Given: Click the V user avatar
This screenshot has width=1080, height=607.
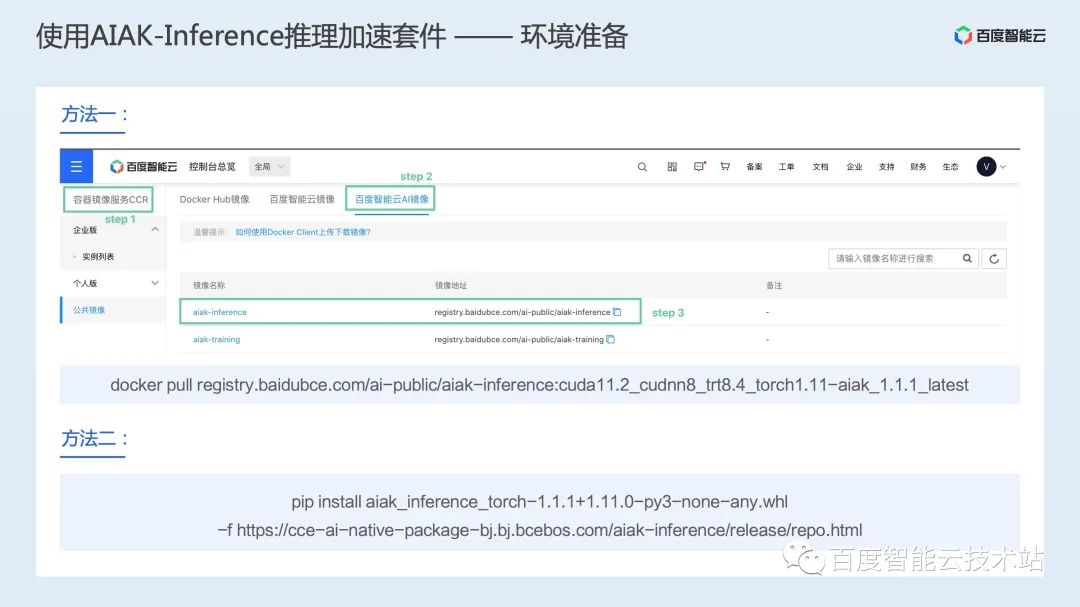Looking at the screenshot, I should coord(986,167).
